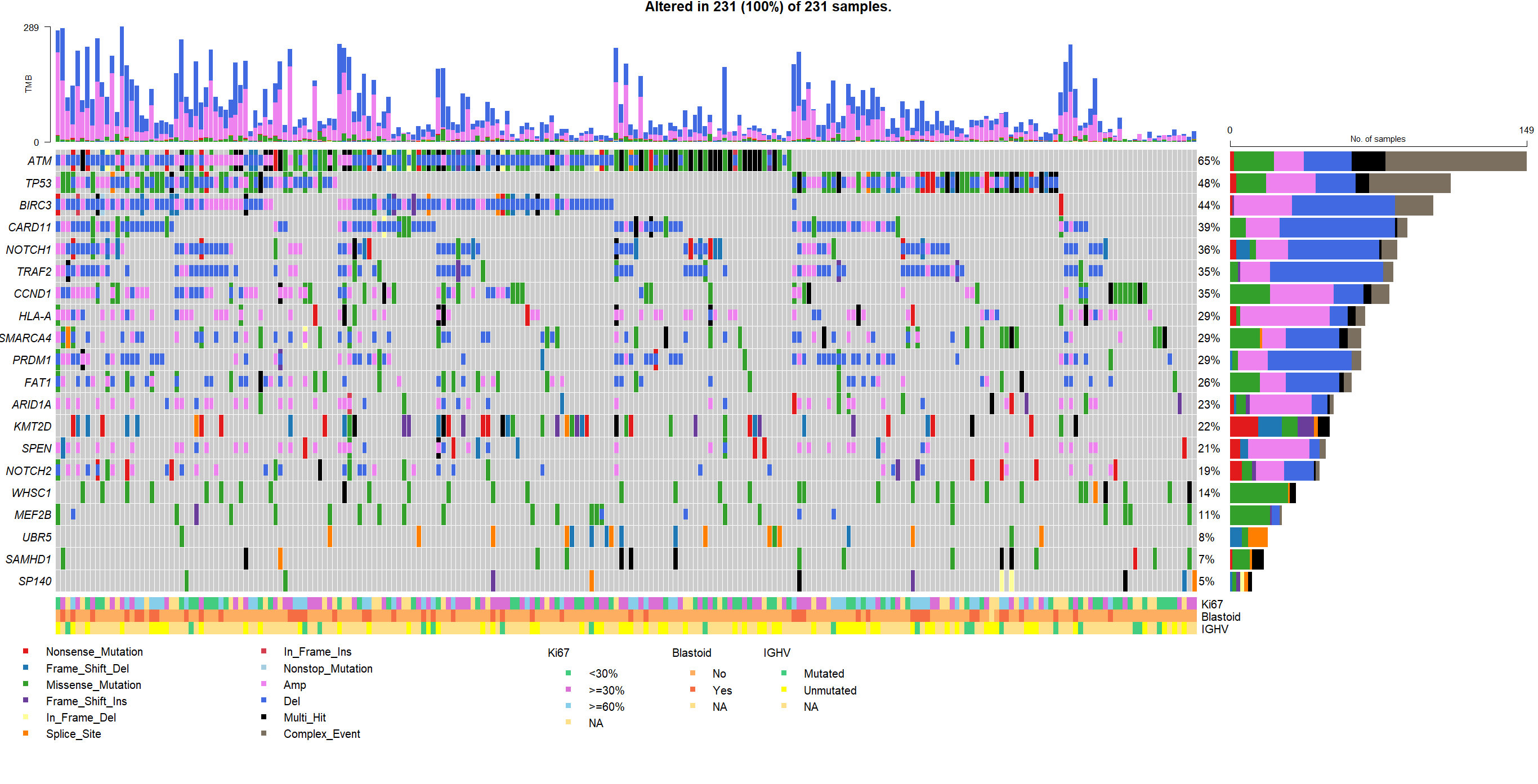
Task: Click the TP53 gene row label
Action: point(38,183)
